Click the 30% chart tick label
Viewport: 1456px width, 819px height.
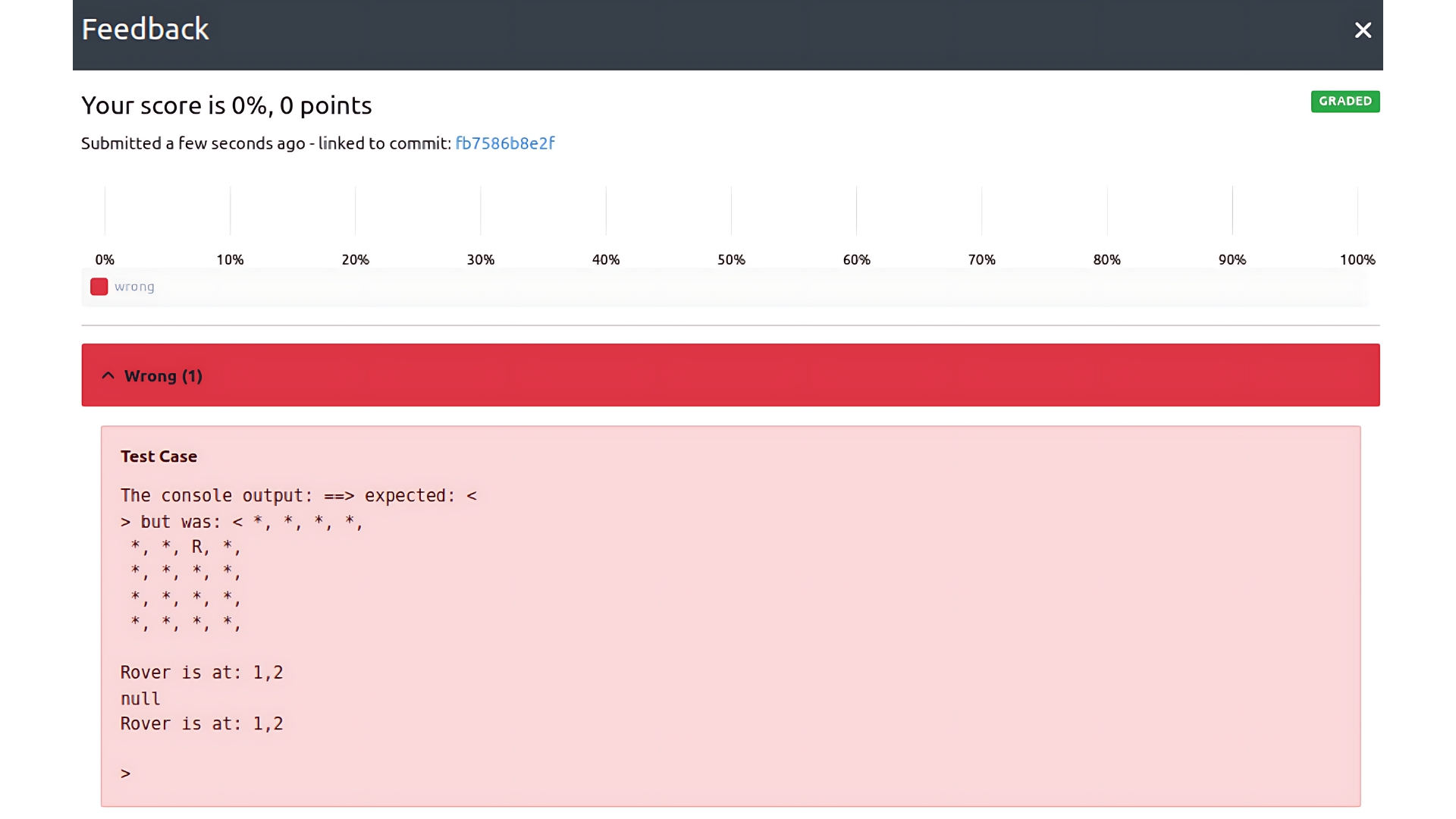click(481, 260)
